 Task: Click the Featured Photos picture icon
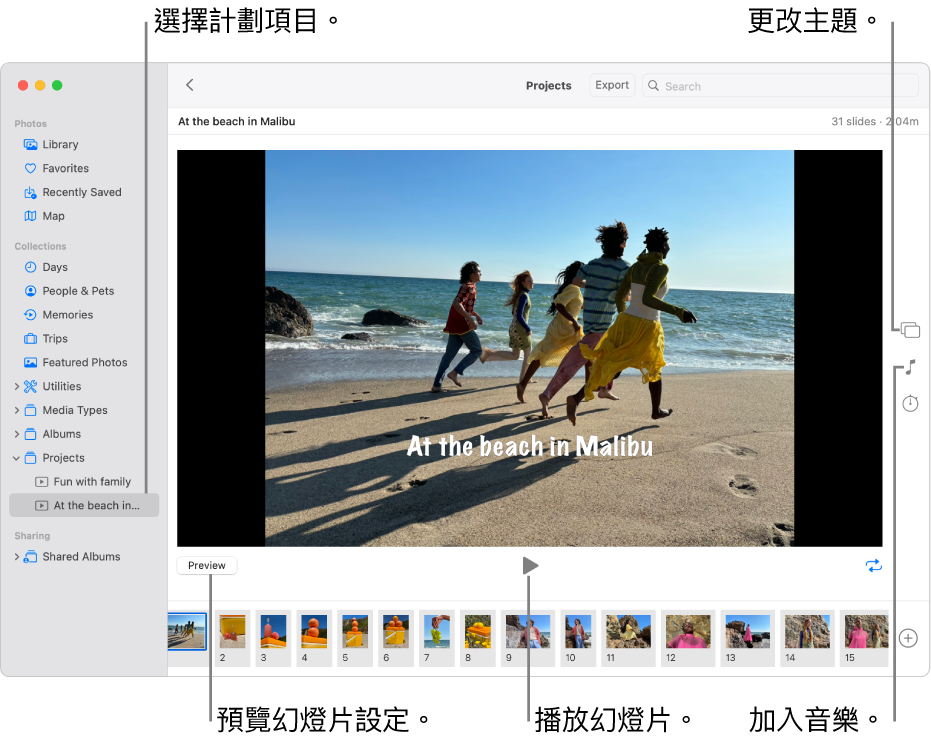pos(30,362)
